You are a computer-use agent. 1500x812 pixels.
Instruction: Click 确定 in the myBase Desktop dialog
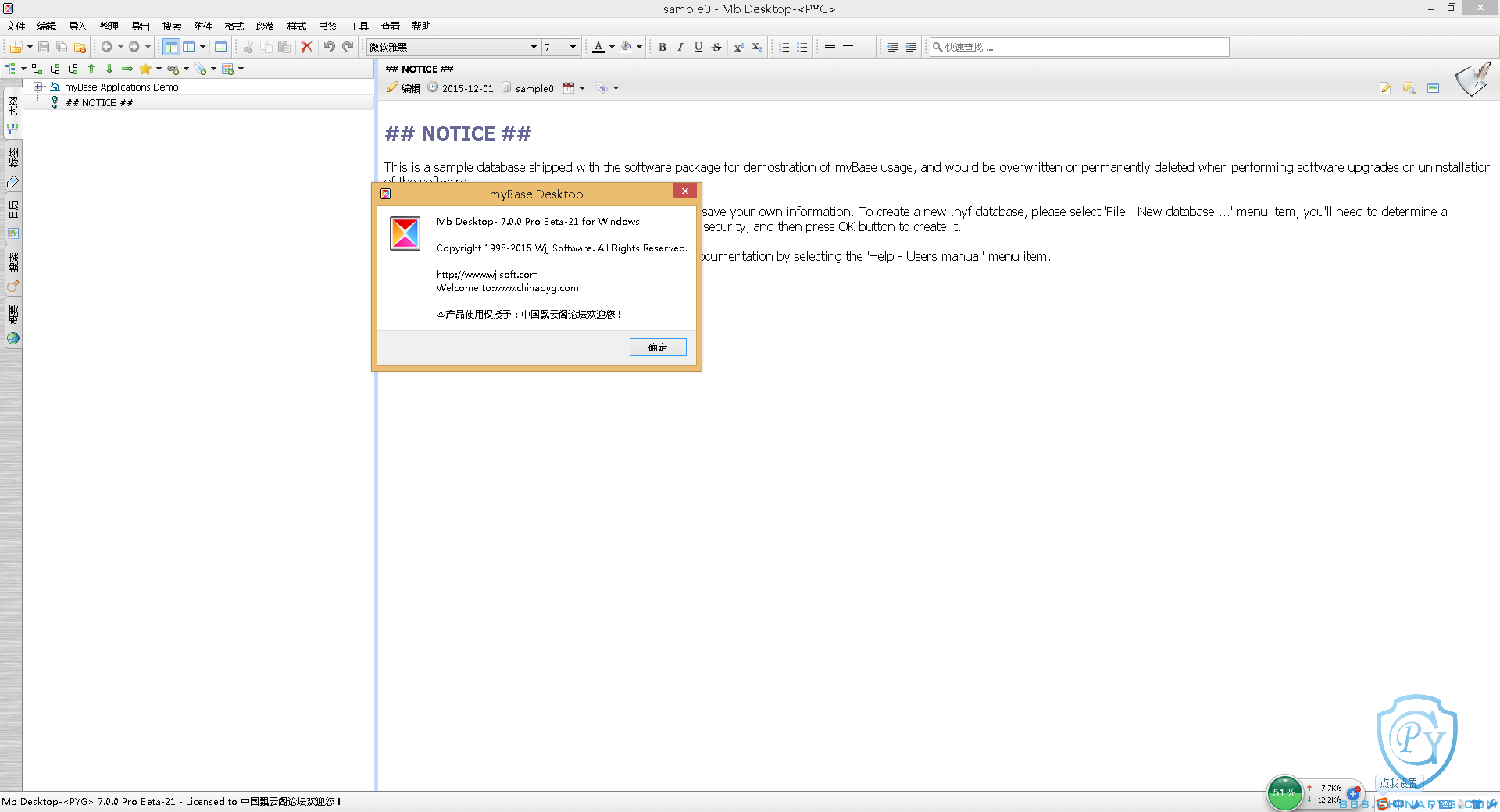coord(658,347)
